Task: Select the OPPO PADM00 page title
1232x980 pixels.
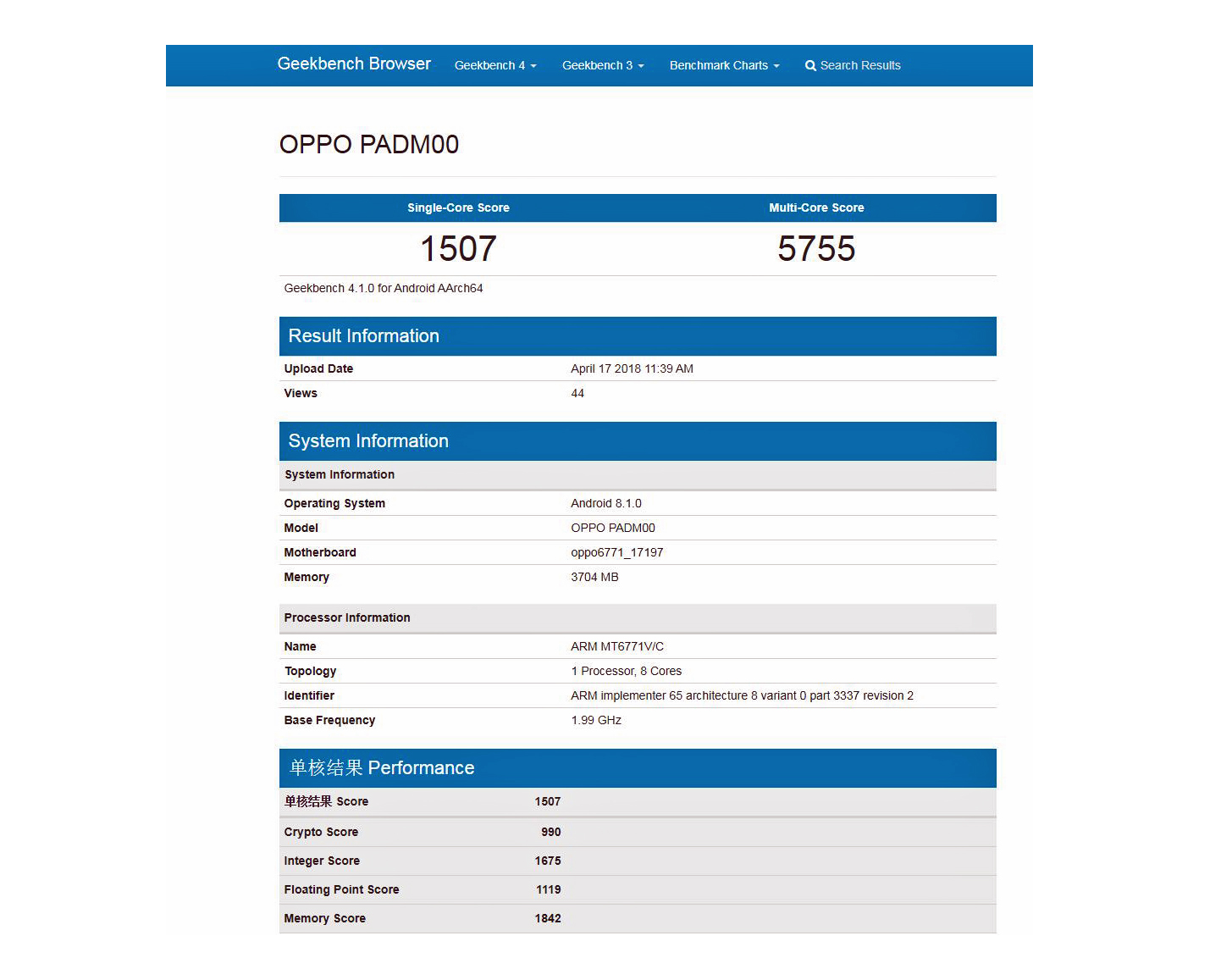Action: point(369,144)
